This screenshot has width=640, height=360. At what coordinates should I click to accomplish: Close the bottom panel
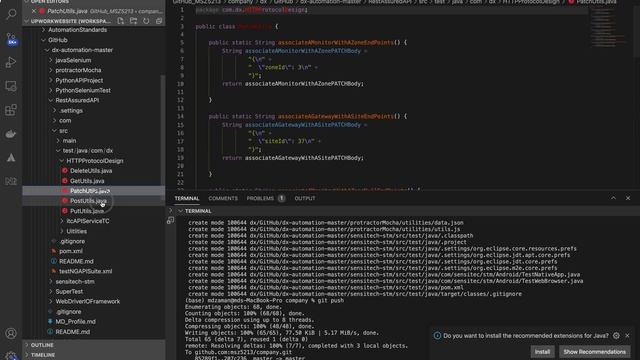pyautogui.click(x=628, y=198)
